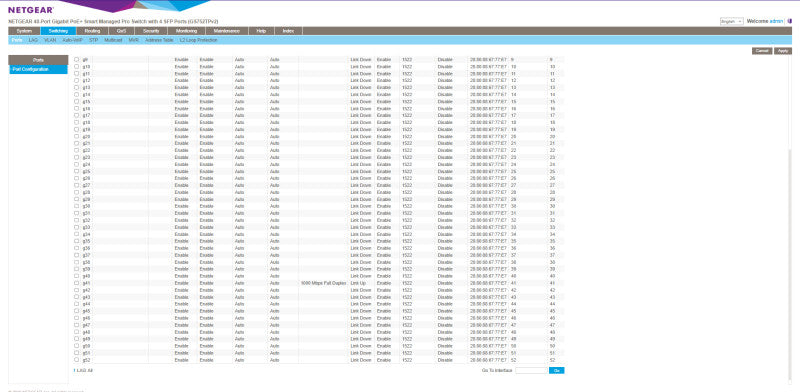Screen dimensions: 800x392
Task: Open the Maintenance tab
Action: coord(226,31)
